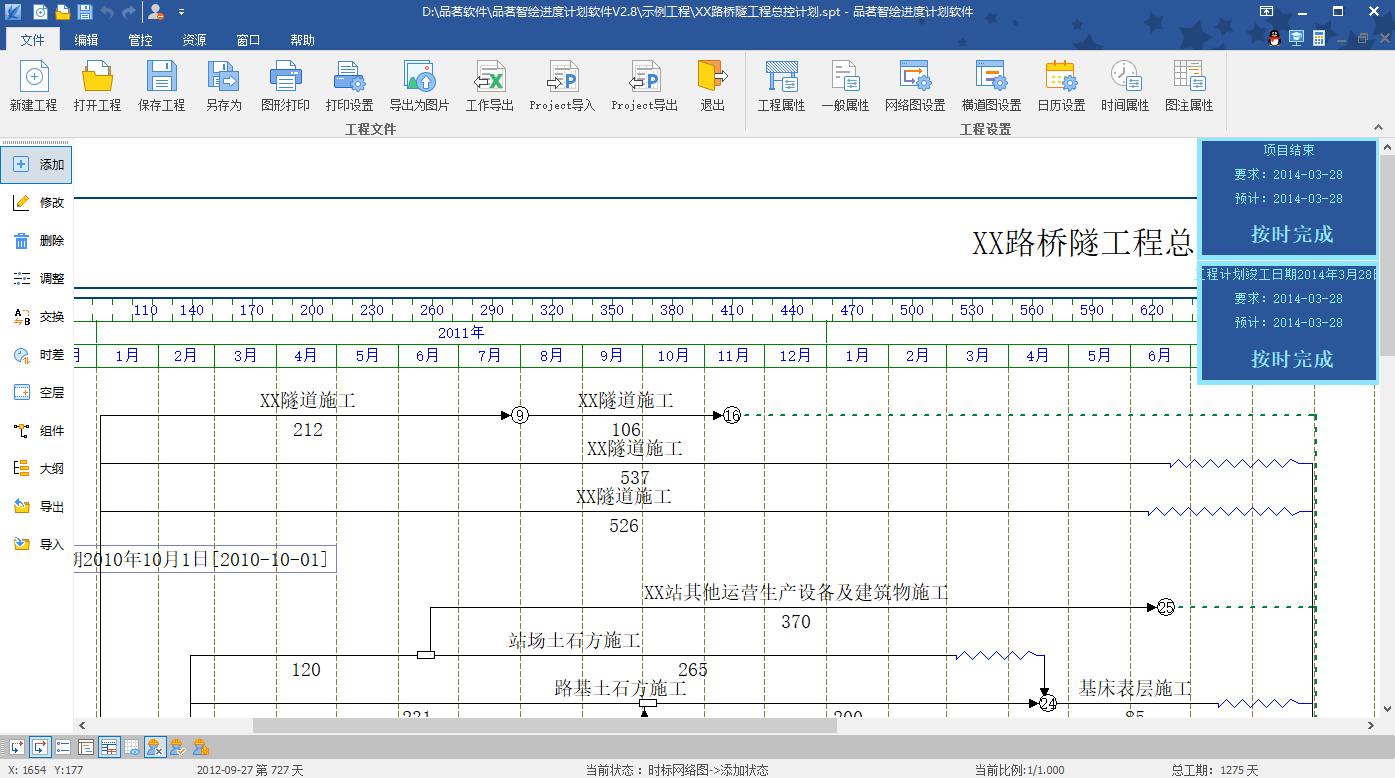The width and height of the screenshot is (1395, 778).
Task: Select the 调整 (adjust) sidebar tool
Action: [x=37, y=279]
